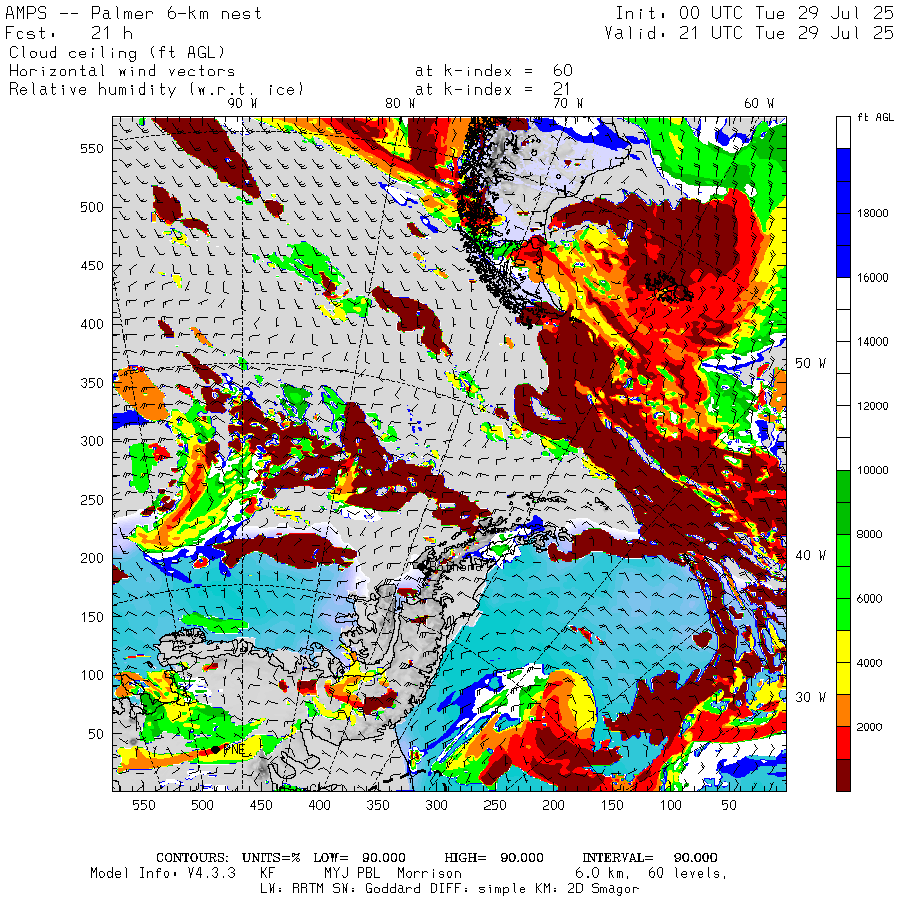Click the vertical axis tick label 250

[x=92, y=500]
